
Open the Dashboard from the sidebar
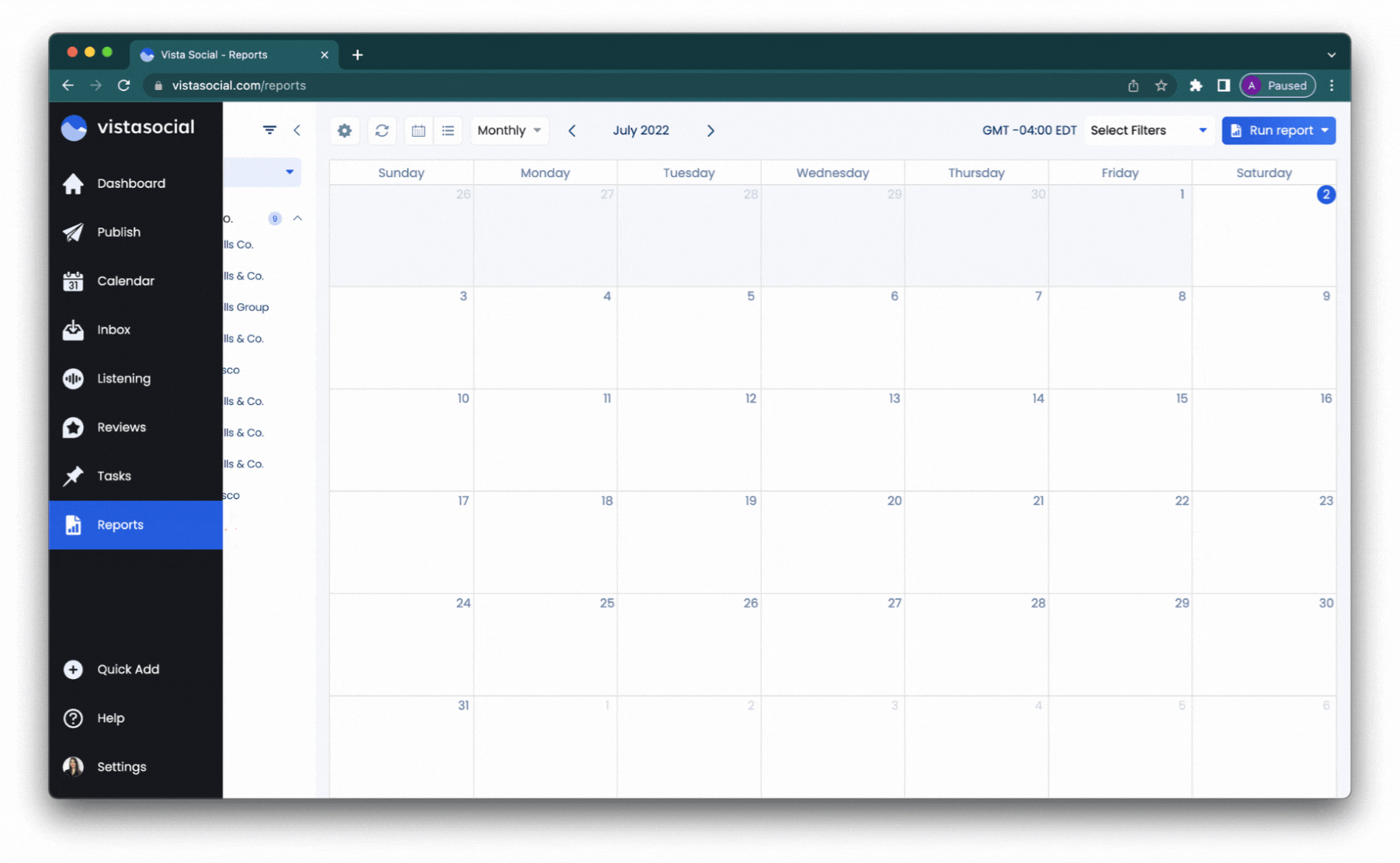(131, 183)
